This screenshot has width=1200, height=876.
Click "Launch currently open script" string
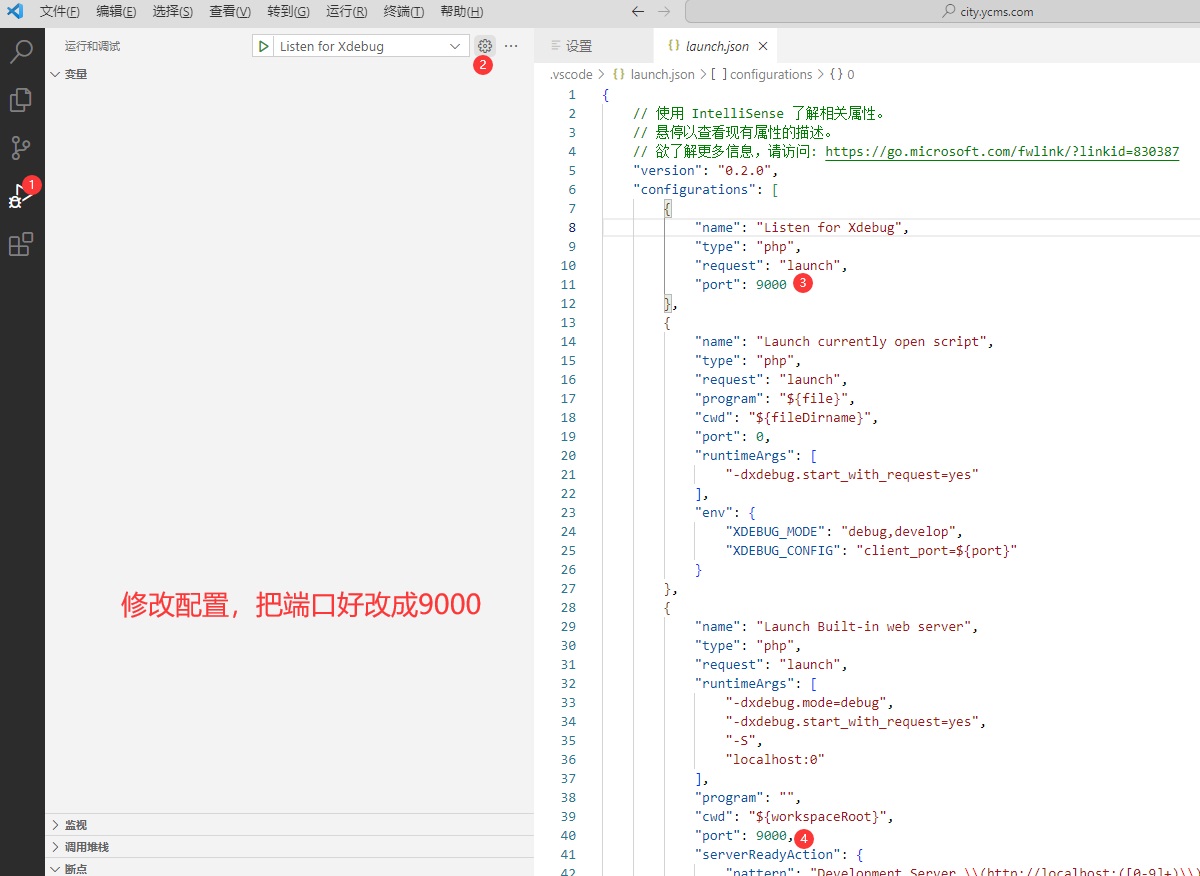[x=872, y=341]
